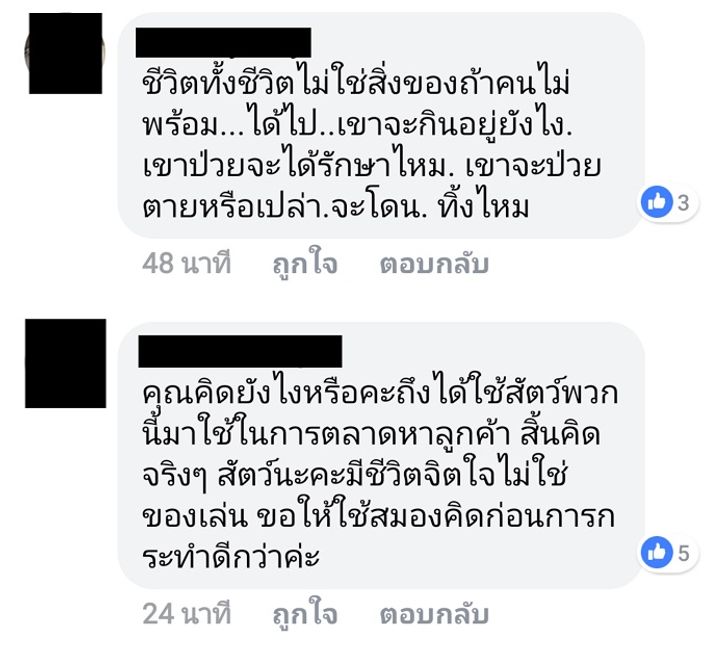
Task: Click the comment line starting เขาป่วยจะได้รักษาไหม
Action: pyautogui.click(x=371, y=164)
